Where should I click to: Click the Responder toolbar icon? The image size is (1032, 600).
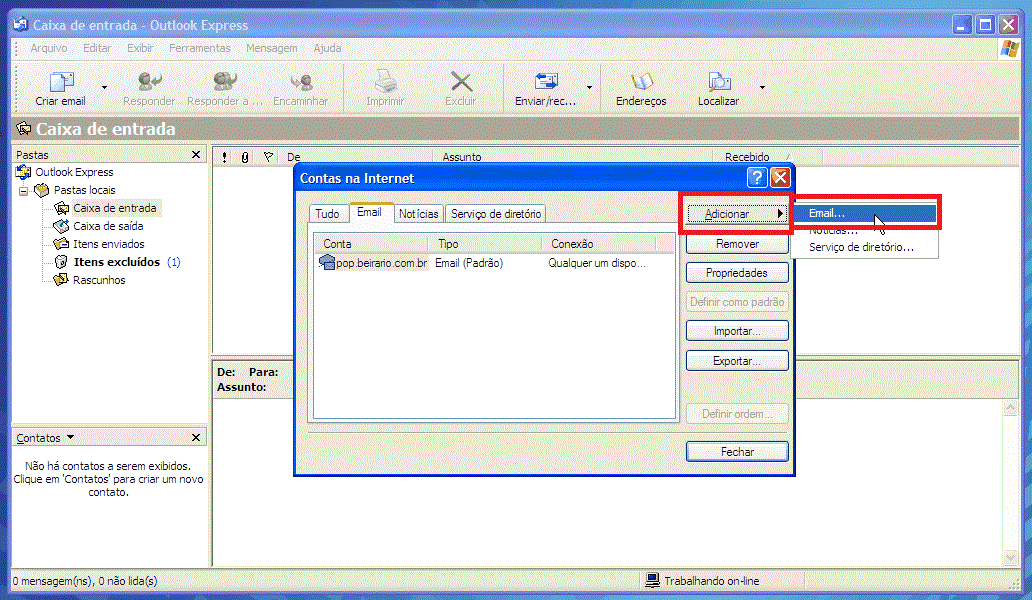149,82
